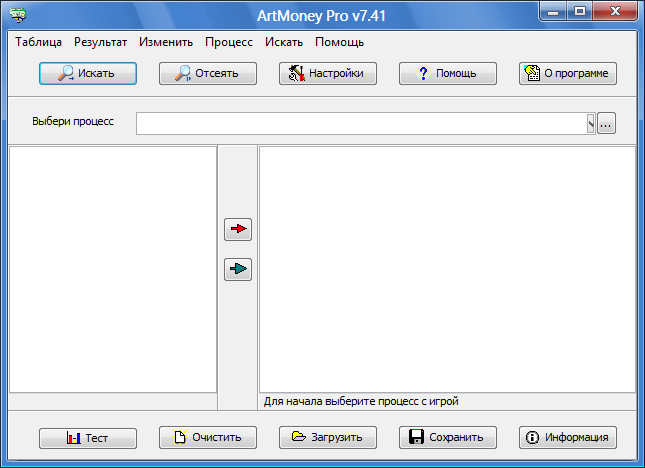Screen dimensions: 645x468
Task: Click the ellipsis button beside the process selector
Action: pos(606,123)
